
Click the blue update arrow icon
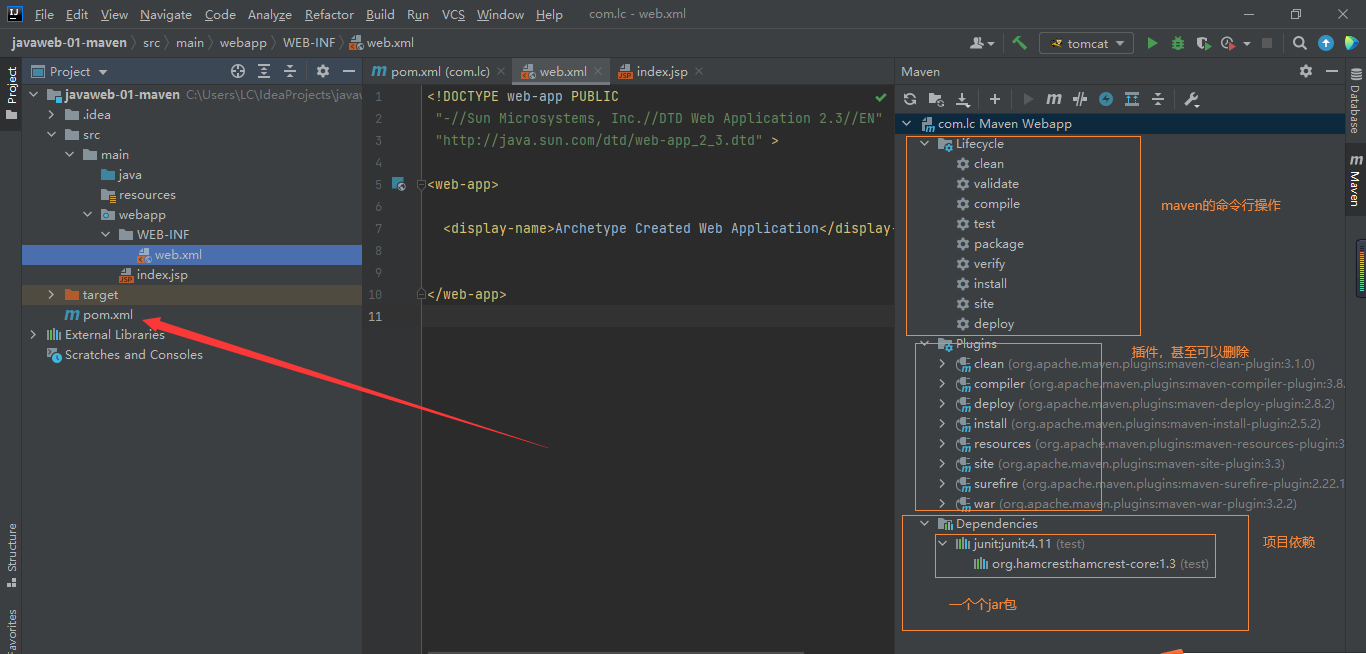tap(1325, 43)
